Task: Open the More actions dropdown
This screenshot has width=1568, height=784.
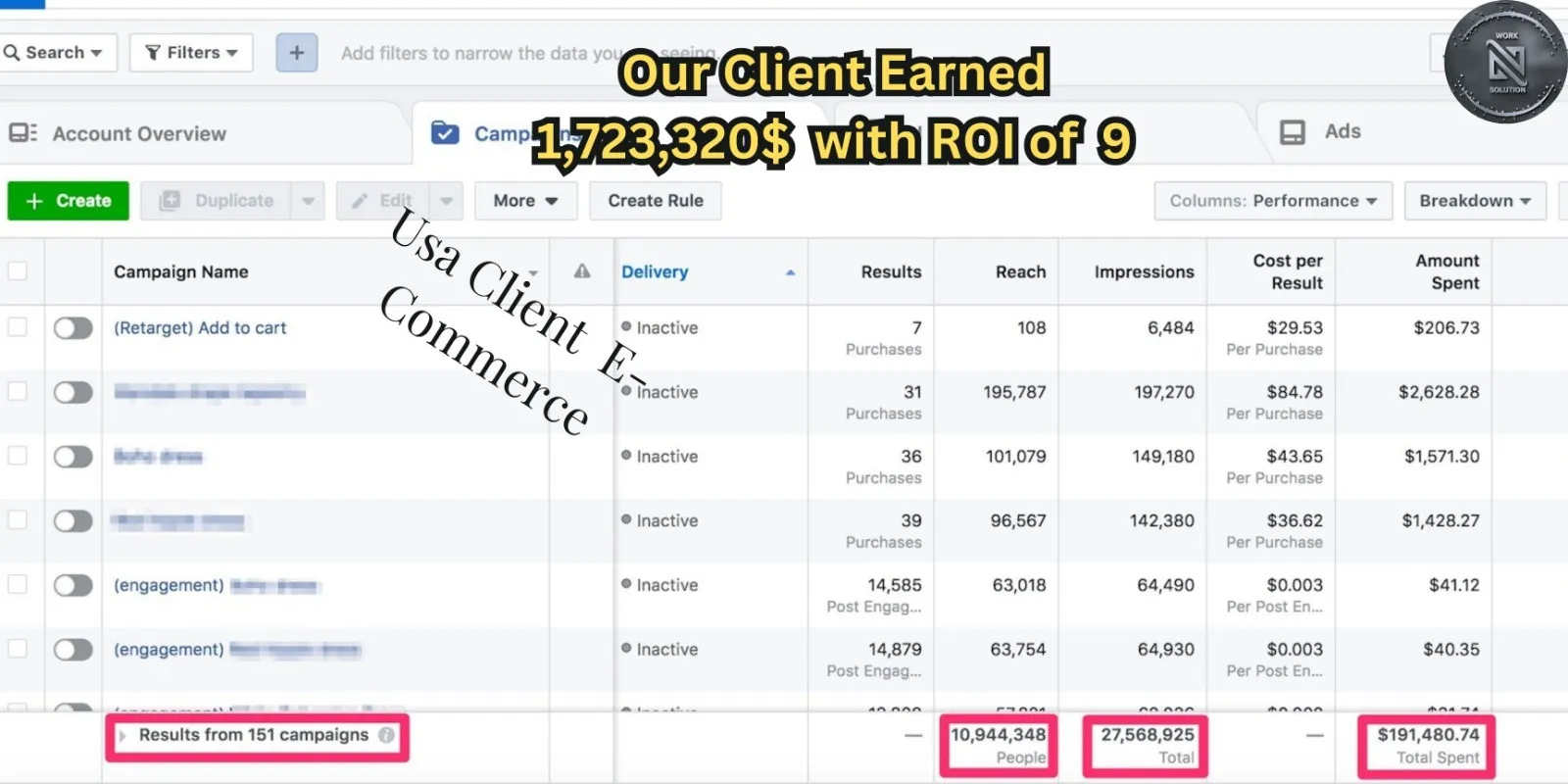Action: click(525, 201)
